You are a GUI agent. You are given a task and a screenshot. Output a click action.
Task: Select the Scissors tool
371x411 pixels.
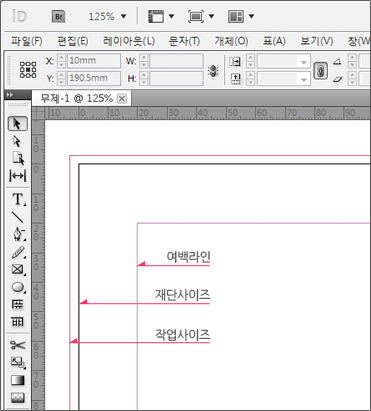pyautogui.click(x=18, y=345)
